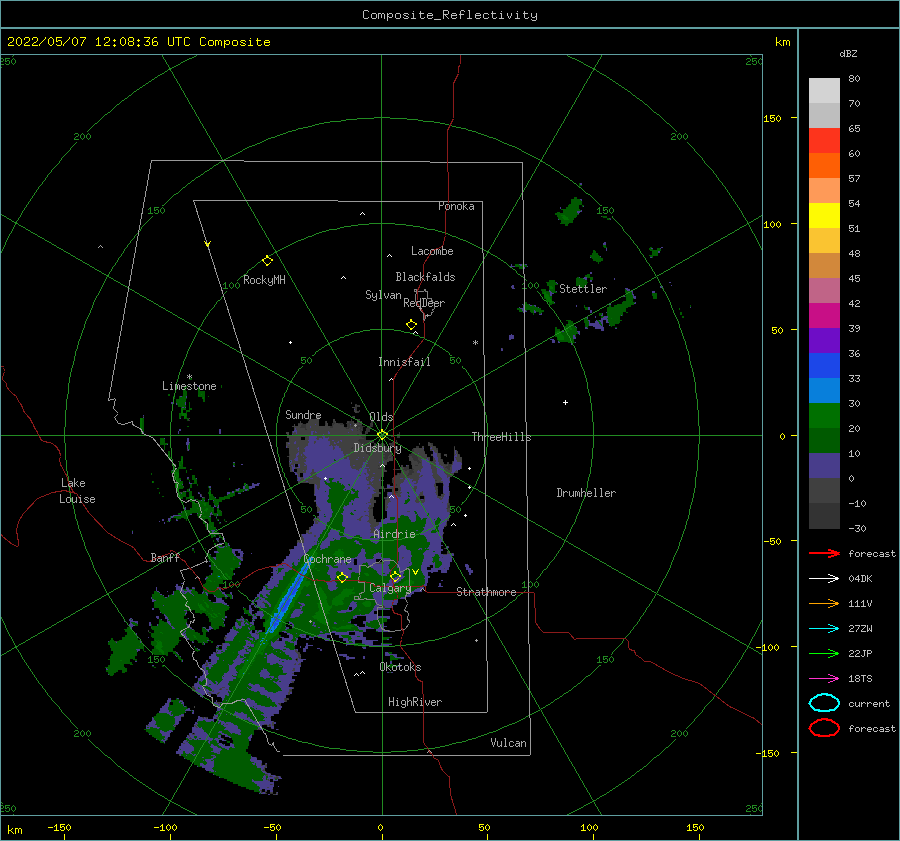Click the cyan 27ZW arrow in legend
The image size is (900, 841).
coord(824,629)
